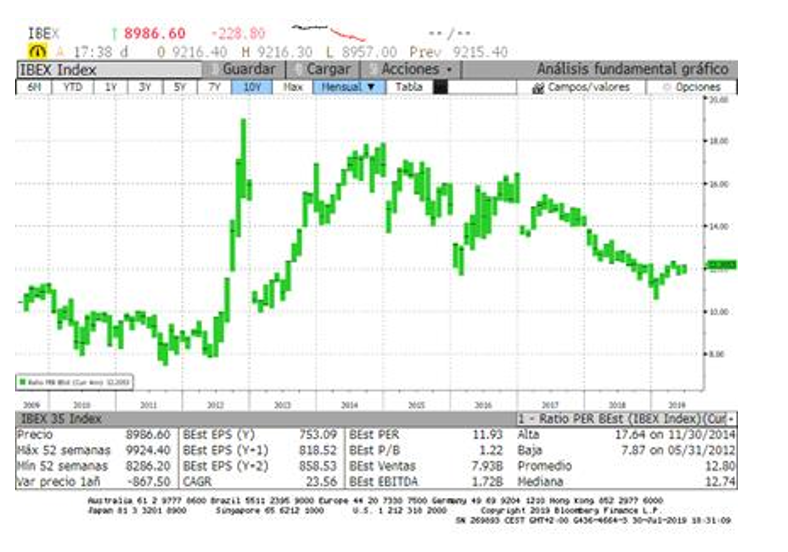
Task: Click the Campos/valores icon
Action: point(538,88)
